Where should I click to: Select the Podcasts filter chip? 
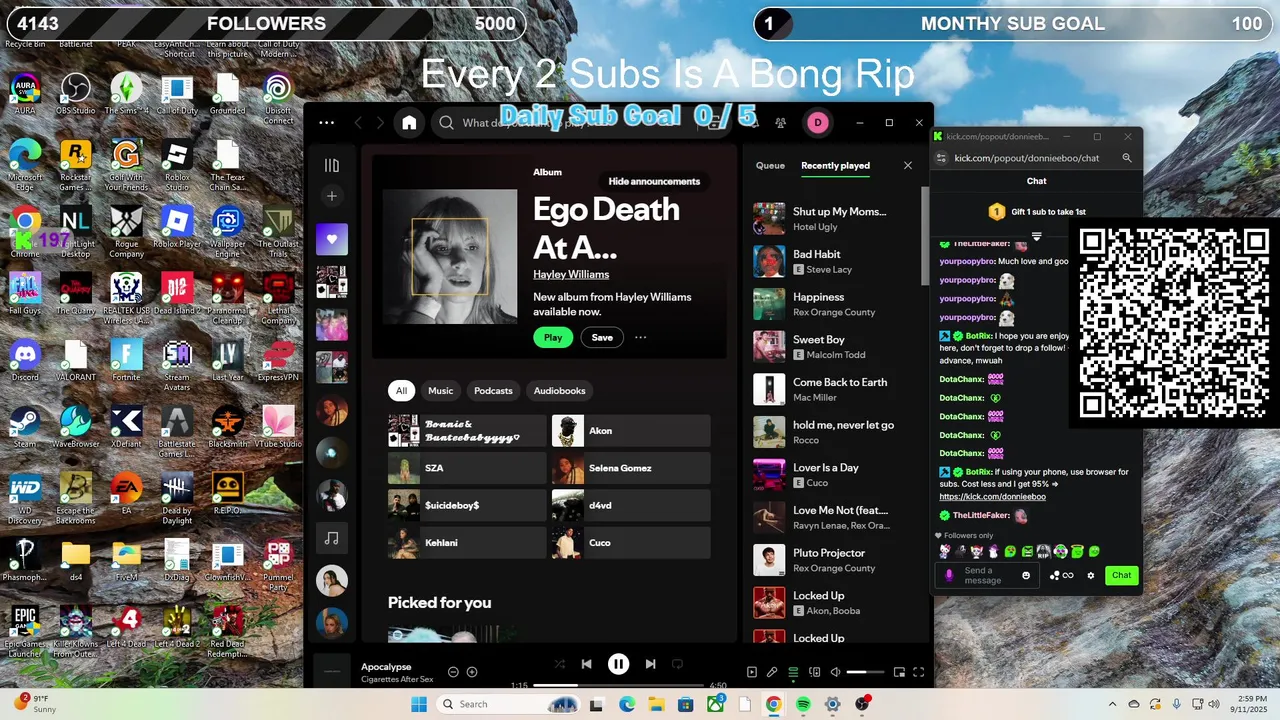(x=493, y=391)
